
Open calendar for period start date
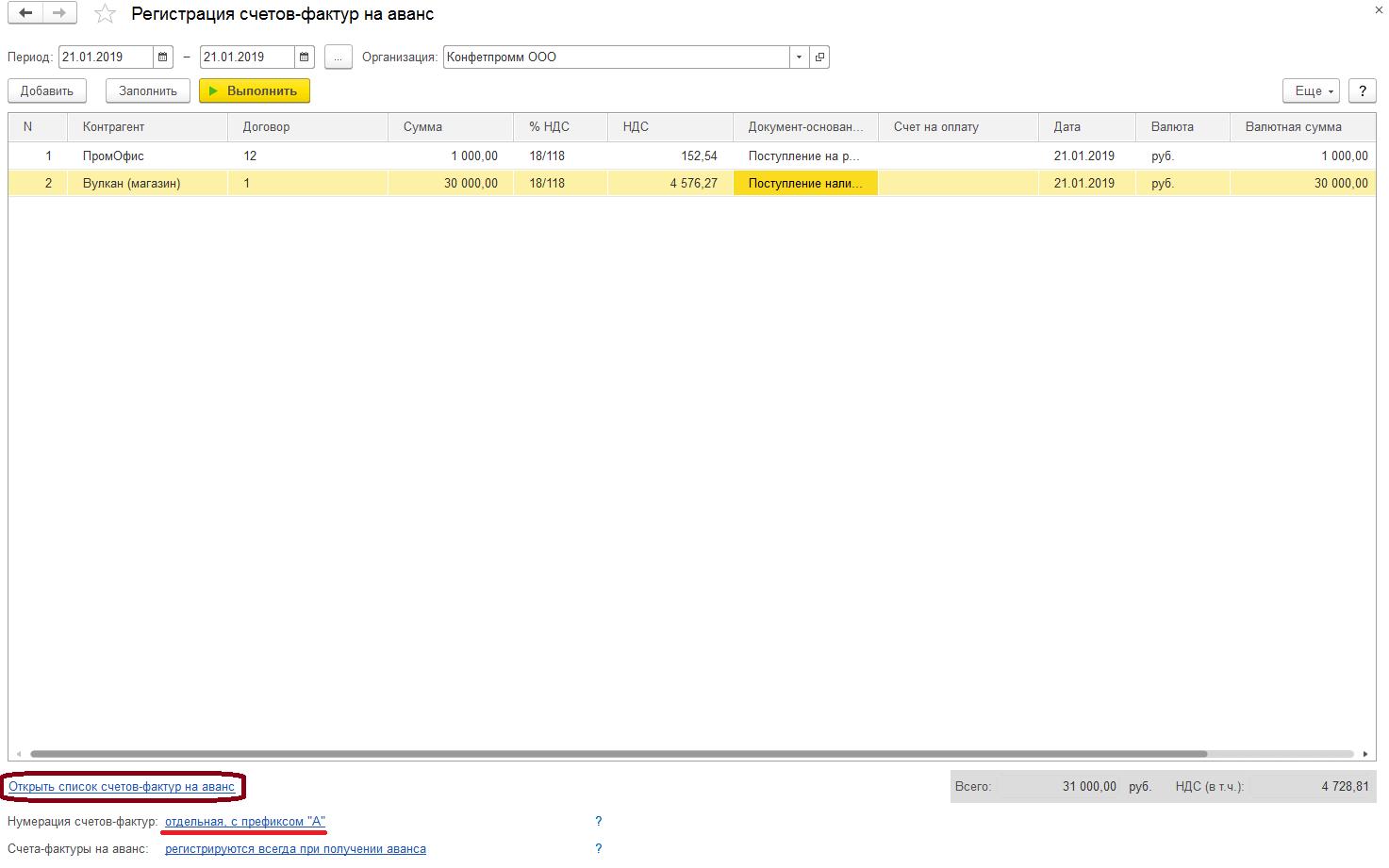point(164,57)
